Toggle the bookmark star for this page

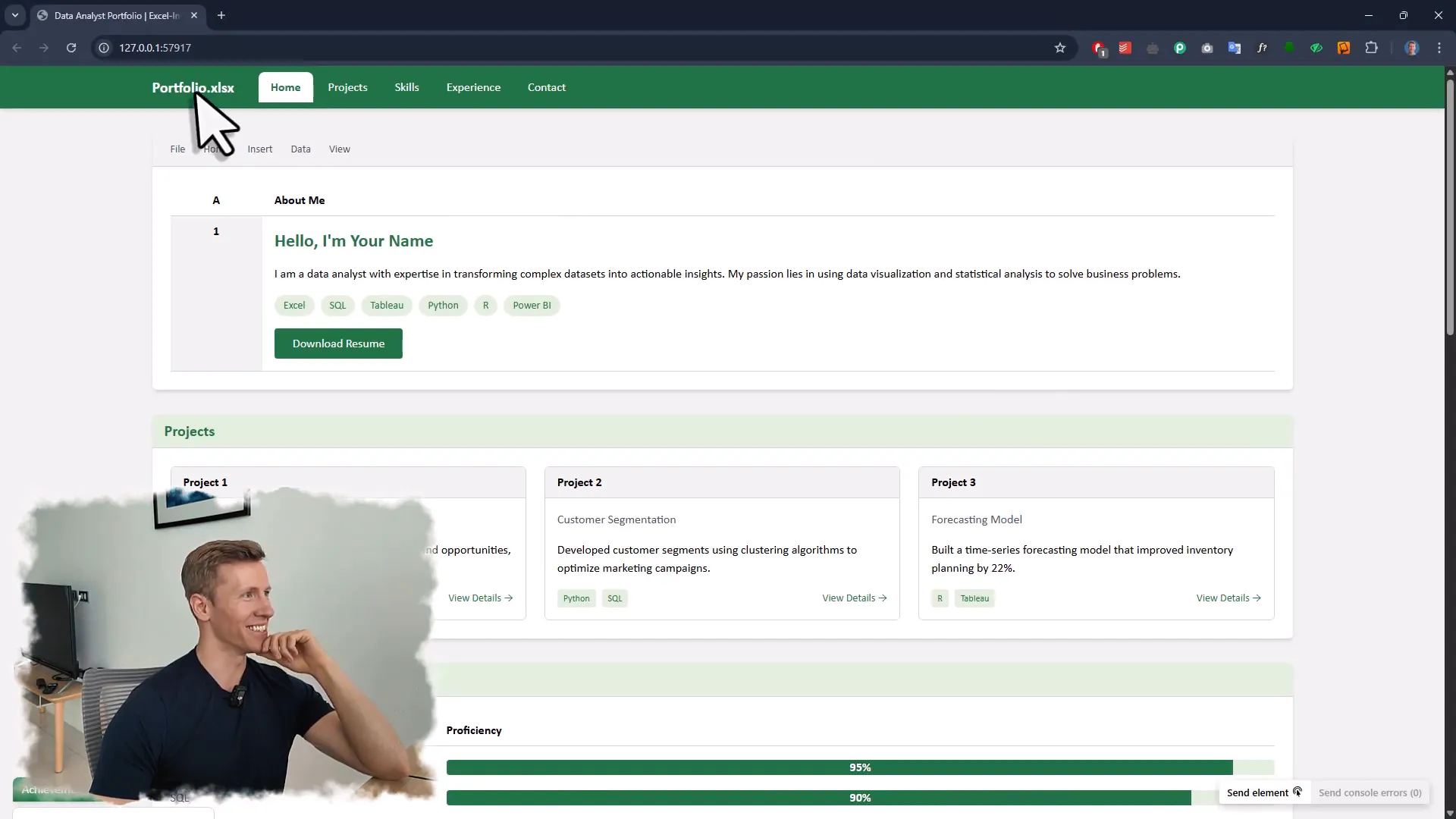coord(1060,47)
